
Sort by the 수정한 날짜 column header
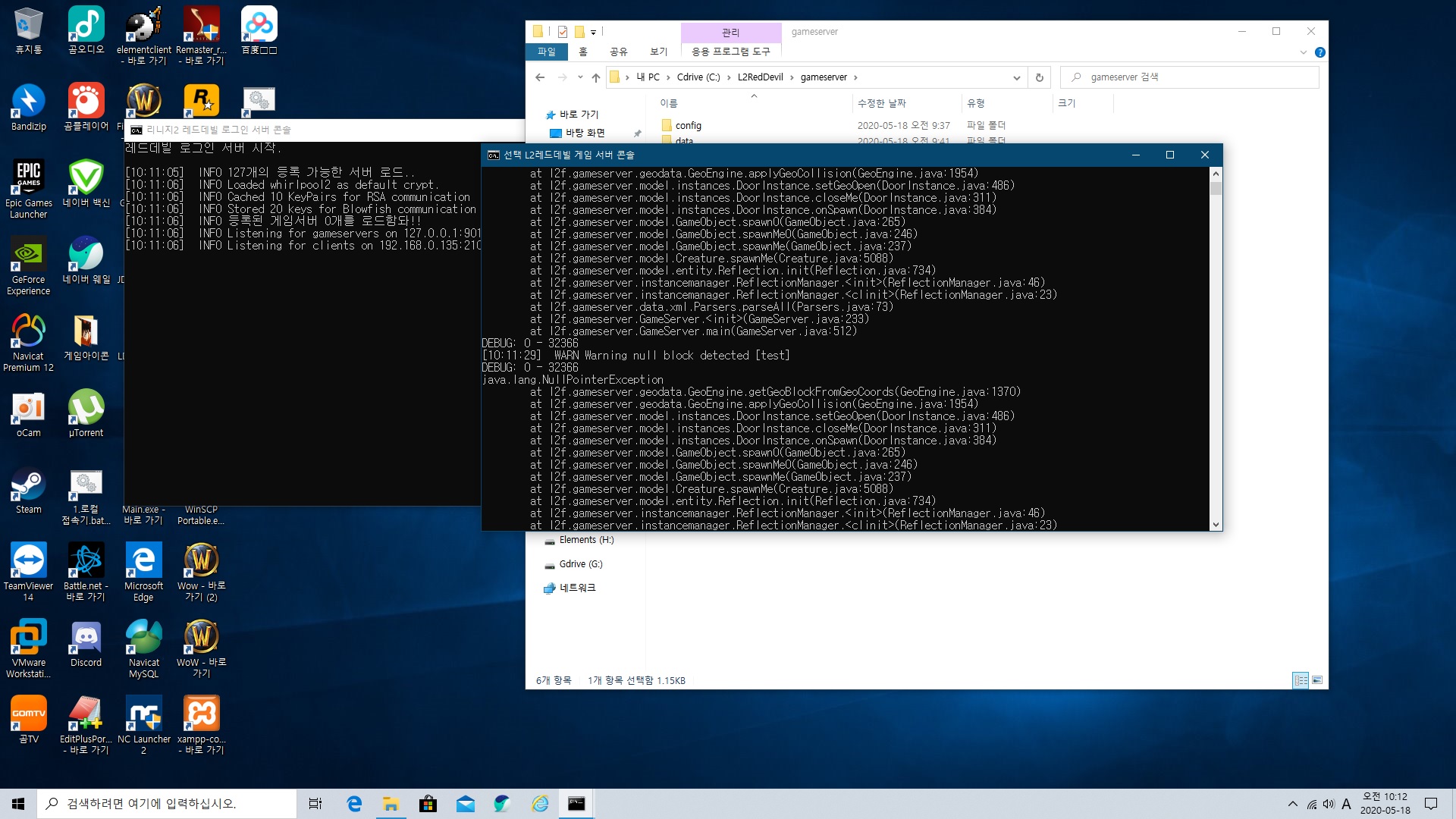(x=906, y=103)
